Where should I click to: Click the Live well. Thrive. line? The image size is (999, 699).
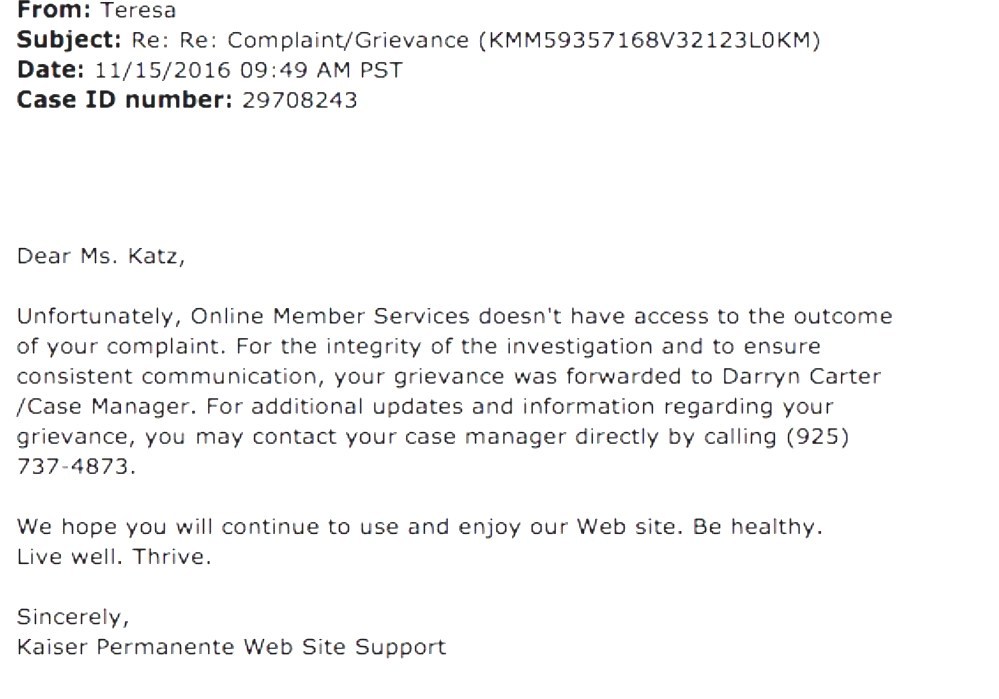[113, 557]
